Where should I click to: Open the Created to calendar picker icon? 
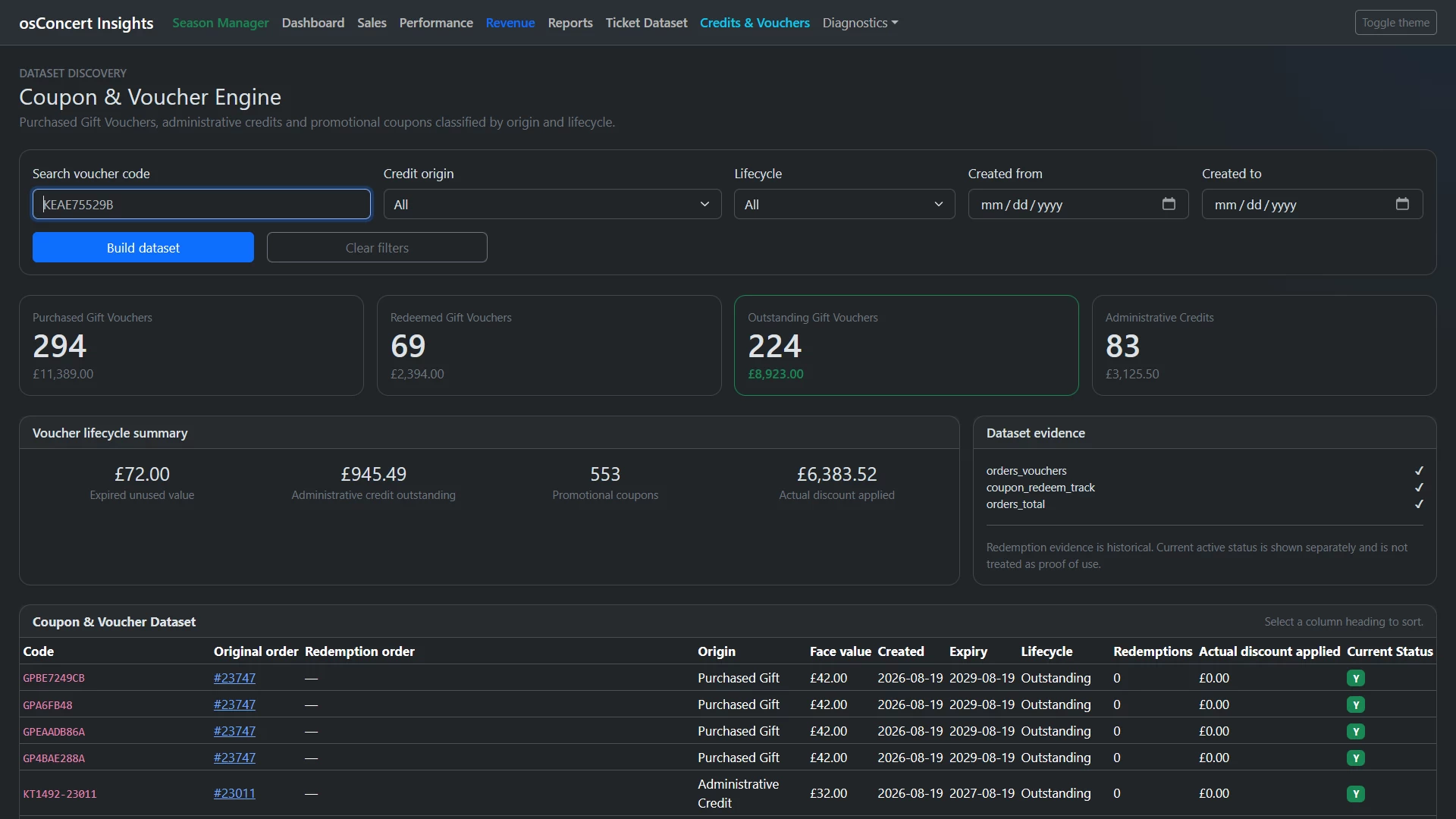coord(1402,204)
